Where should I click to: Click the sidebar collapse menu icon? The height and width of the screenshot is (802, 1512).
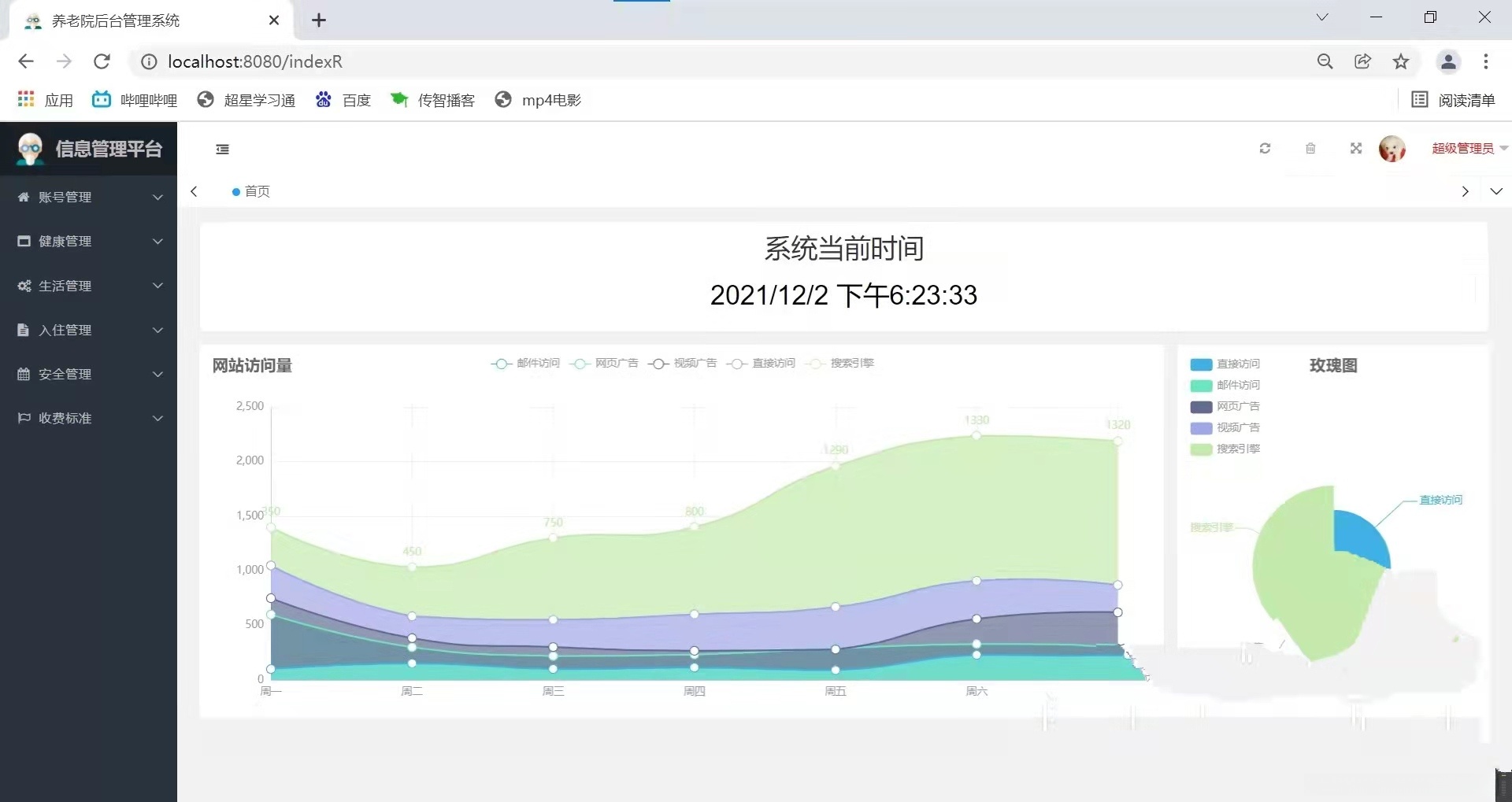click(x=223, y=150)
